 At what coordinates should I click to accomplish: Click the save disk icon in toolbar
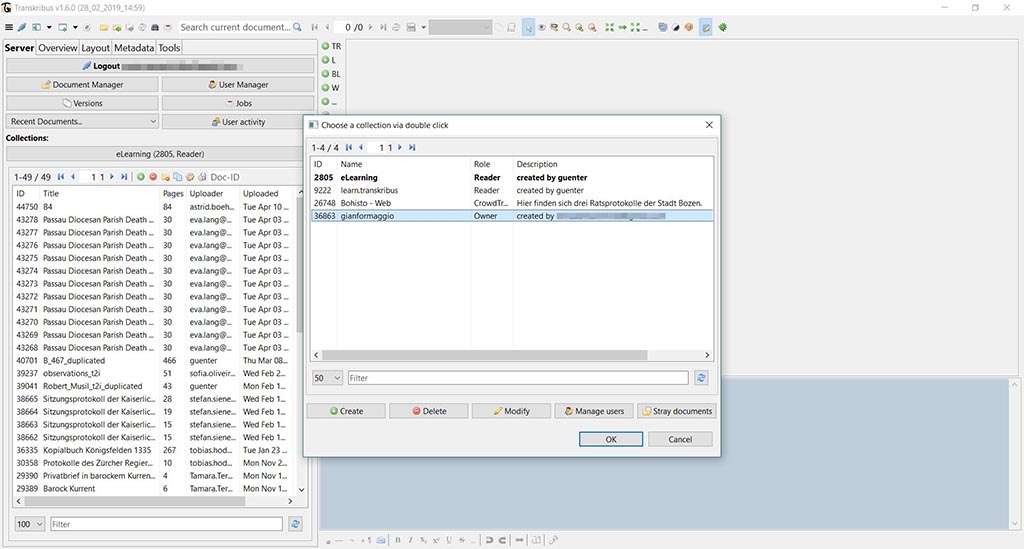point(411,27)
